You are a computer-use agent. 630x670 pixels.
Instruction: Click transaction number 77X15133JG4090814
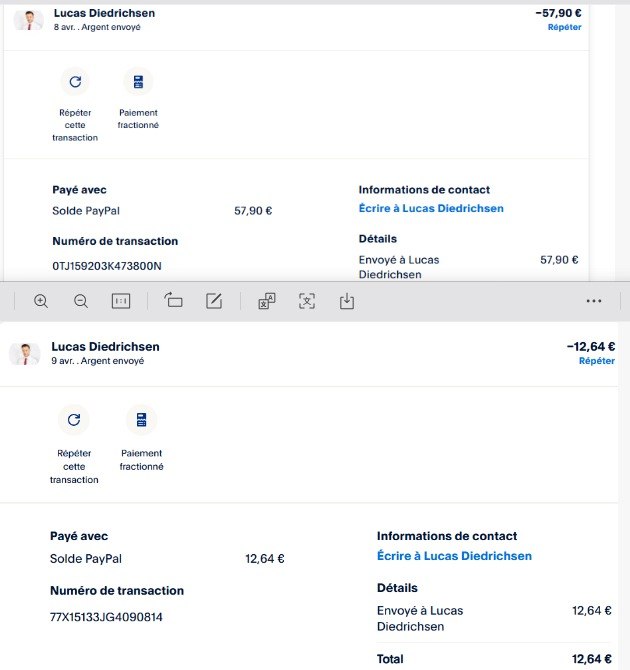coord(106,617)
